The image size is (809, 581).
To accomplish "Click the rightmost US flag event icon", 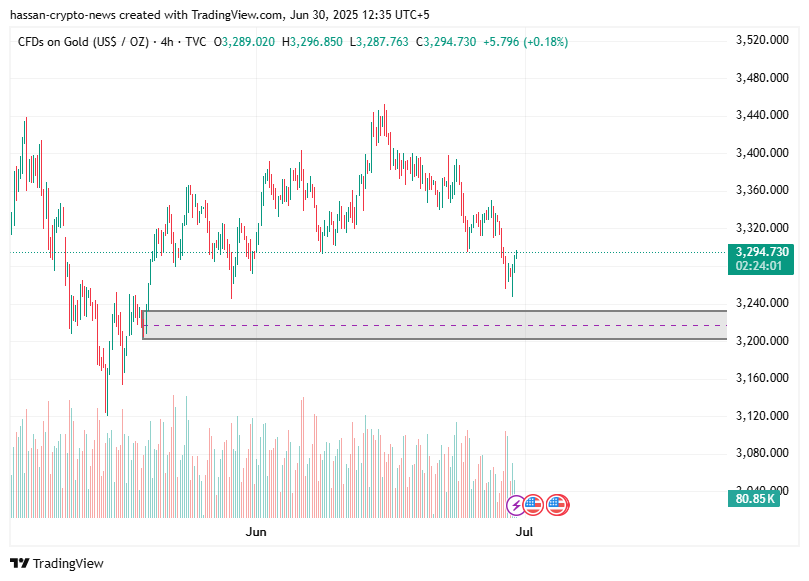I will coord(558,505).
